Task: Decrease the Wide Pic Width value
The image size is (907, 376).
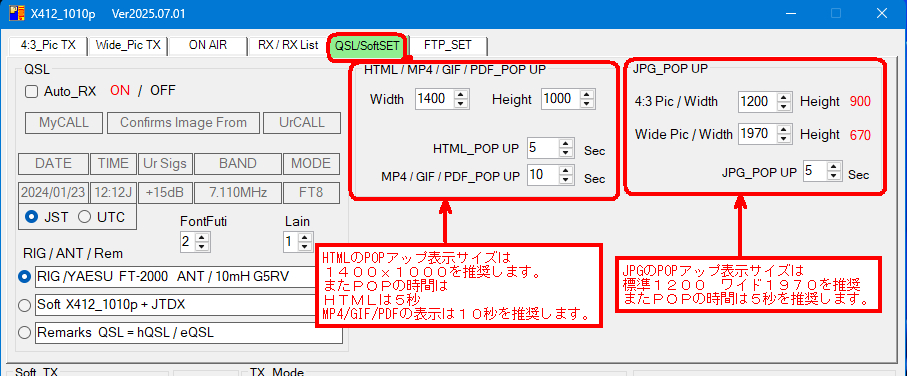Action: click(x=784, y=139)
